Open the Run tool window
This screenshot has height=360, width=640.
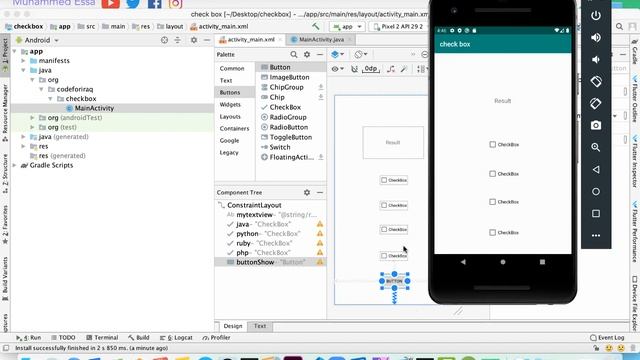pos(29,338)
